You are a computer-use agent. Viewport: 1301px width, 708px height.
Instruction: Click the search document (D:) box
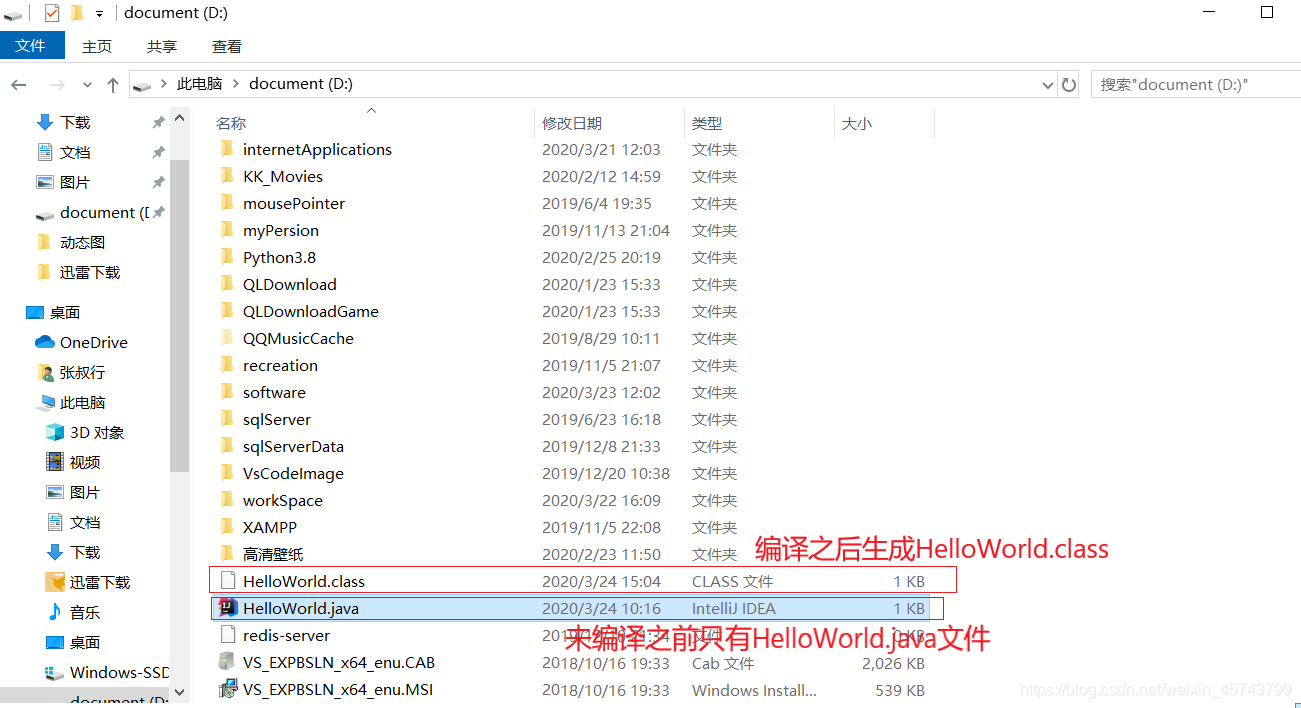tap(1195, 85)
